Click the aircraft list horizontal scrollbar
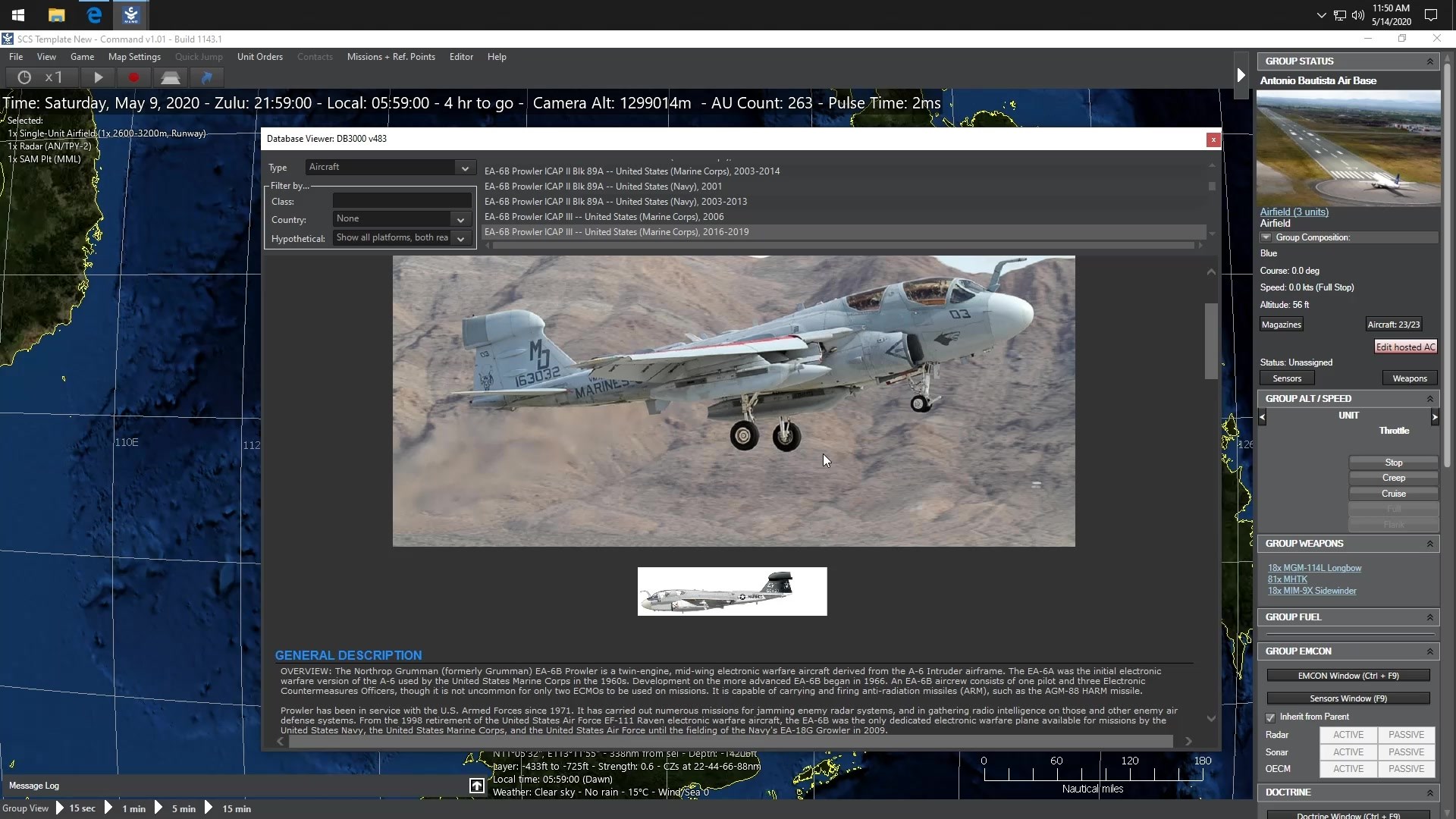Image resolution: width=1456 pixels, height=819 pixels. [x=843, y=246]
